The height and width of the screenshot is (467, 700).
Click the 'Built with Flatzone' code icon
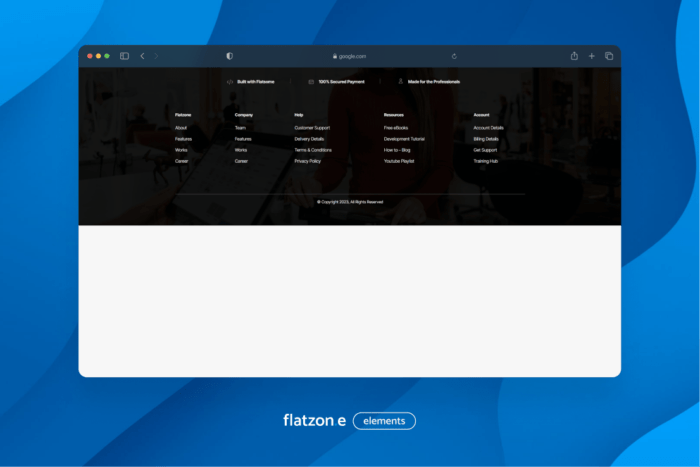[x=230, y=81]
